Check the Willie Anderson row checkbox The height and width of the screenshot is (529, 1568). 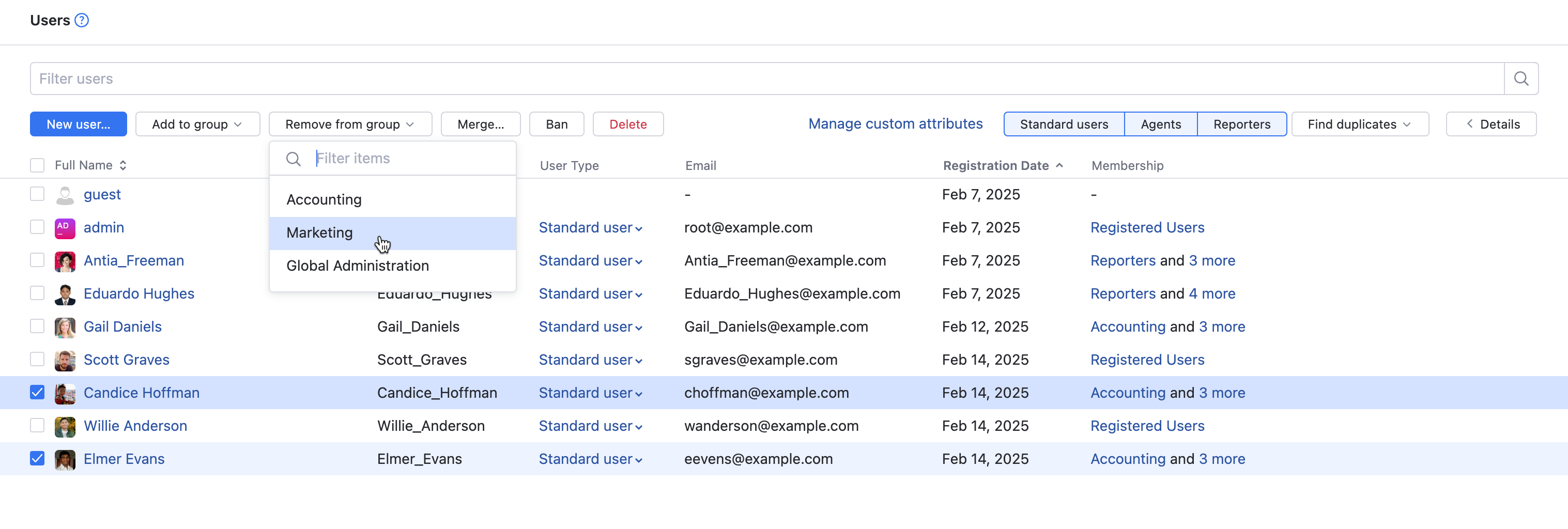(x=37, y=426)
